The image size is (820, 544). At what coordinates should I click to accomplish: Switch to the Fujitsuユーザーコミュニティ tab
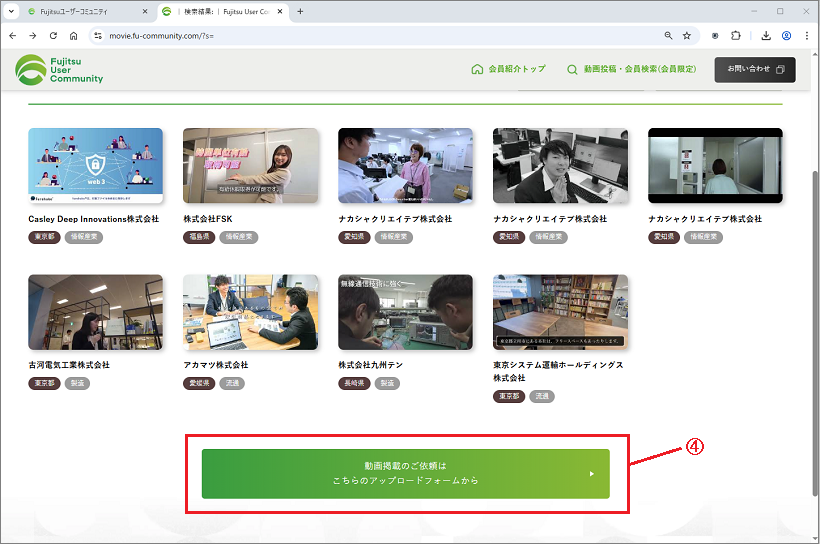82,12
